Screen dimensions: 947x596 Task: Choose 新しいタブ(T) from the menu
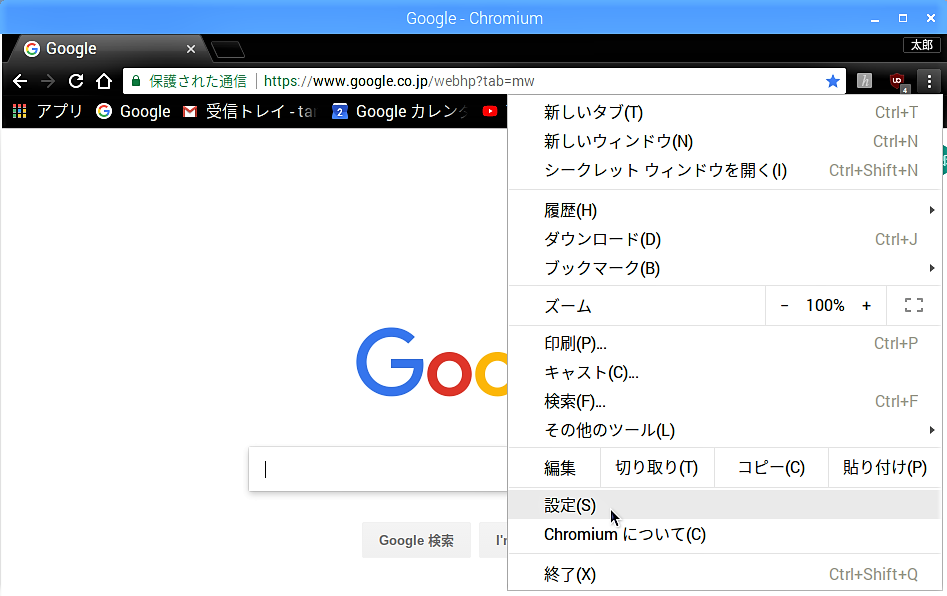click(x=725, y=112)
